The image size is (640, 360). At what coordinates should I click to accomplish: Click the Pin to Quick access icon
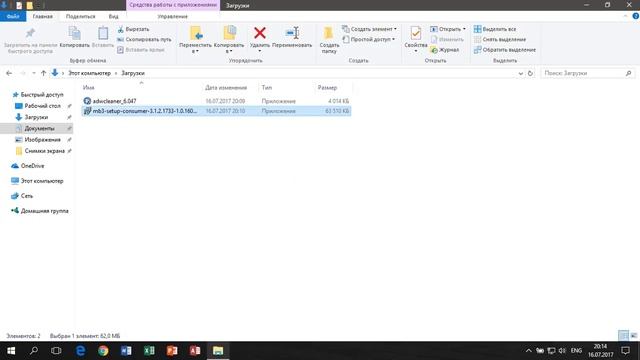pos(30,33)
